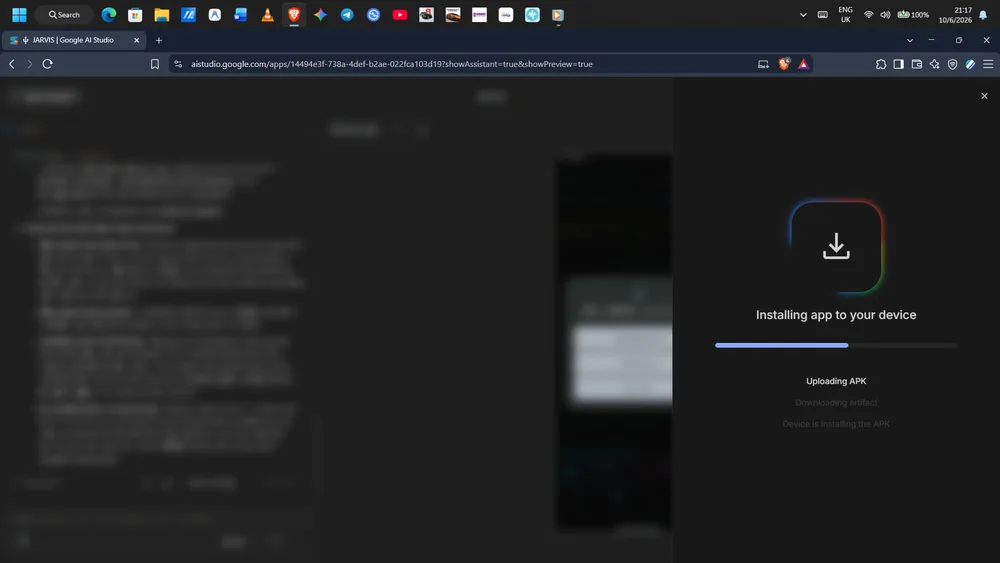The width and height of the screenshot is (1000, 563).
Task: Open the Windows Start menu
Action: click(x=19, y=15)
